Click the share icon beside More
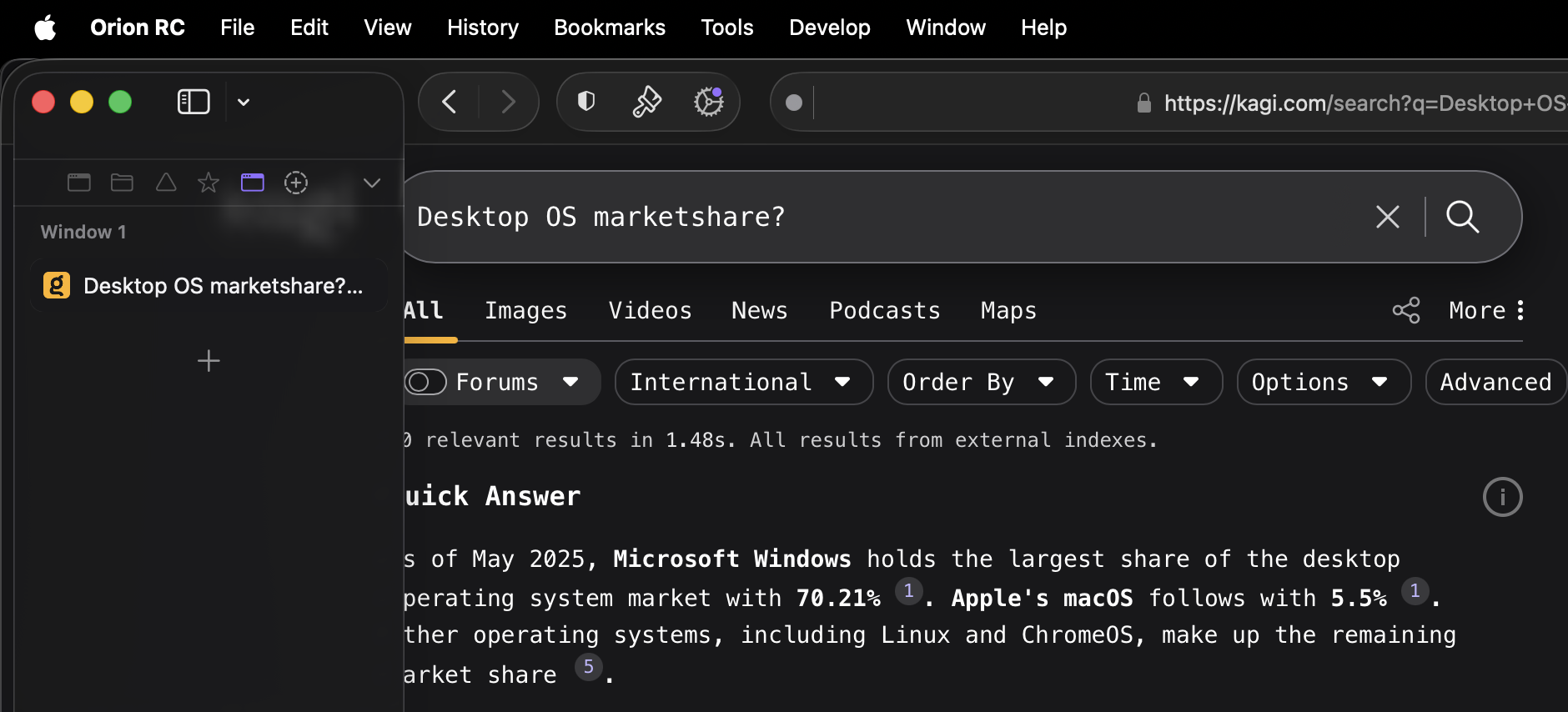Viewport: 1568px width, 712px height. (1406, 310)
